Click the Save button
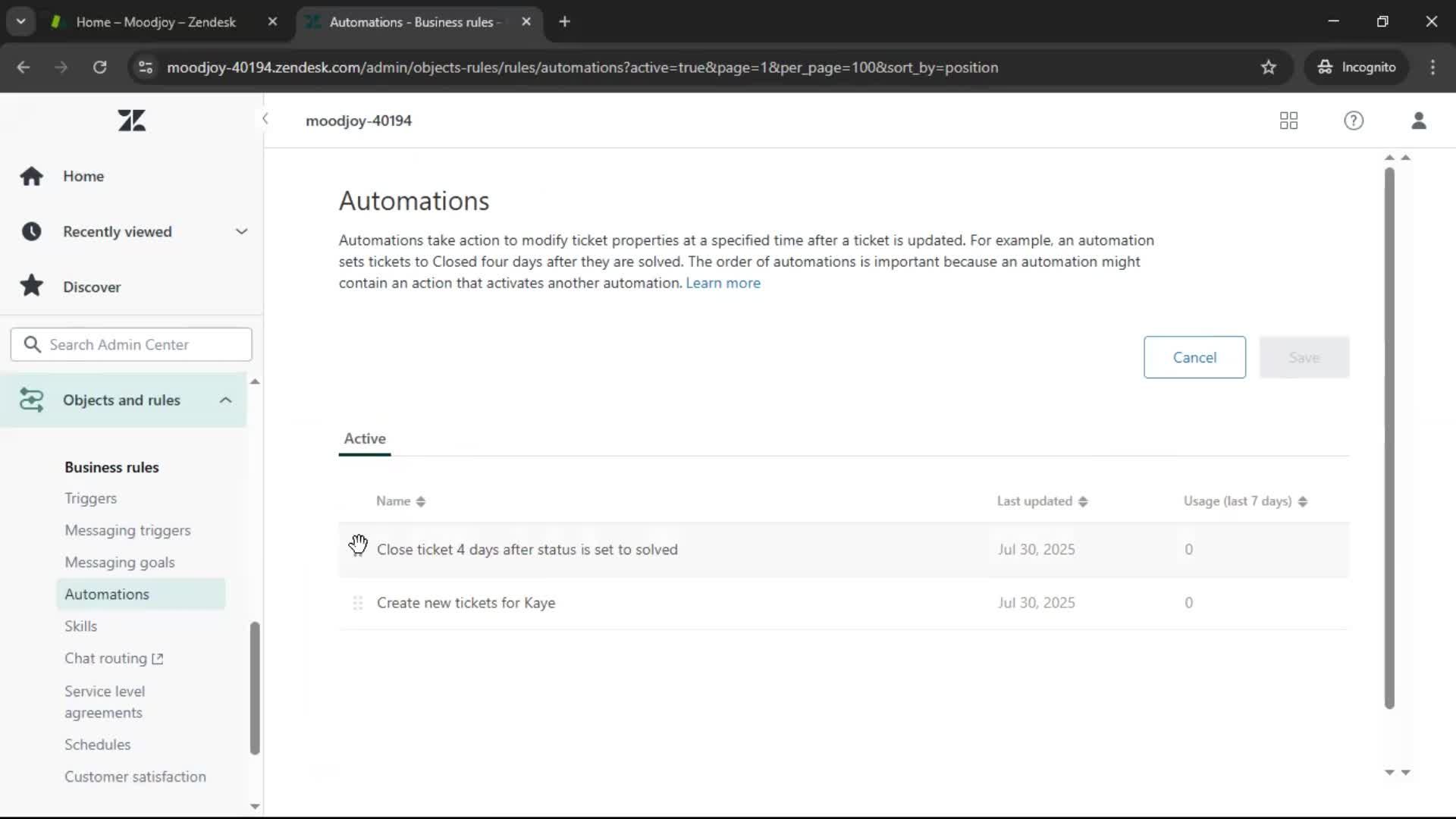 [x=1304, y=357]
